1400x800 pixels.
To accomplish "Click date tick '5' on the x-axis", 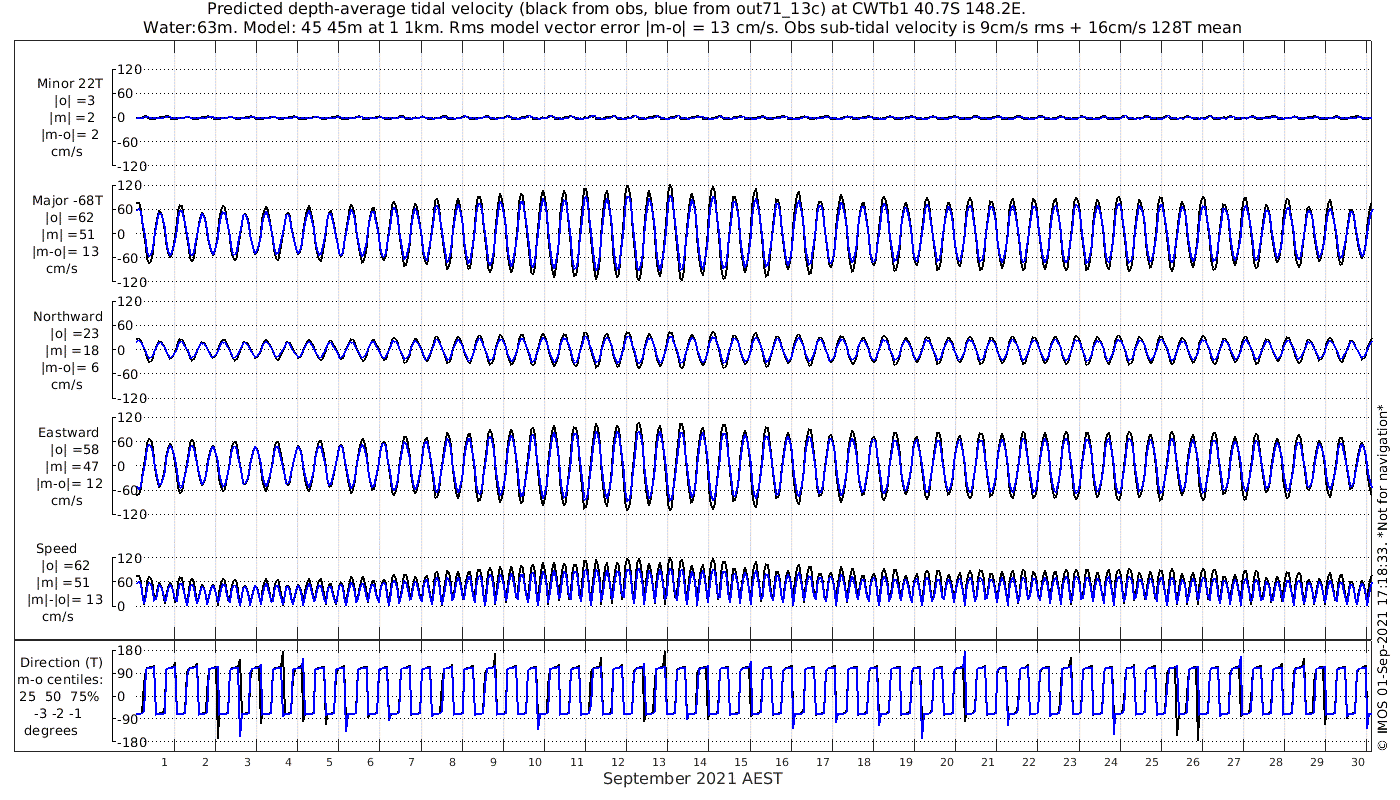I will [x=329, y=762].
